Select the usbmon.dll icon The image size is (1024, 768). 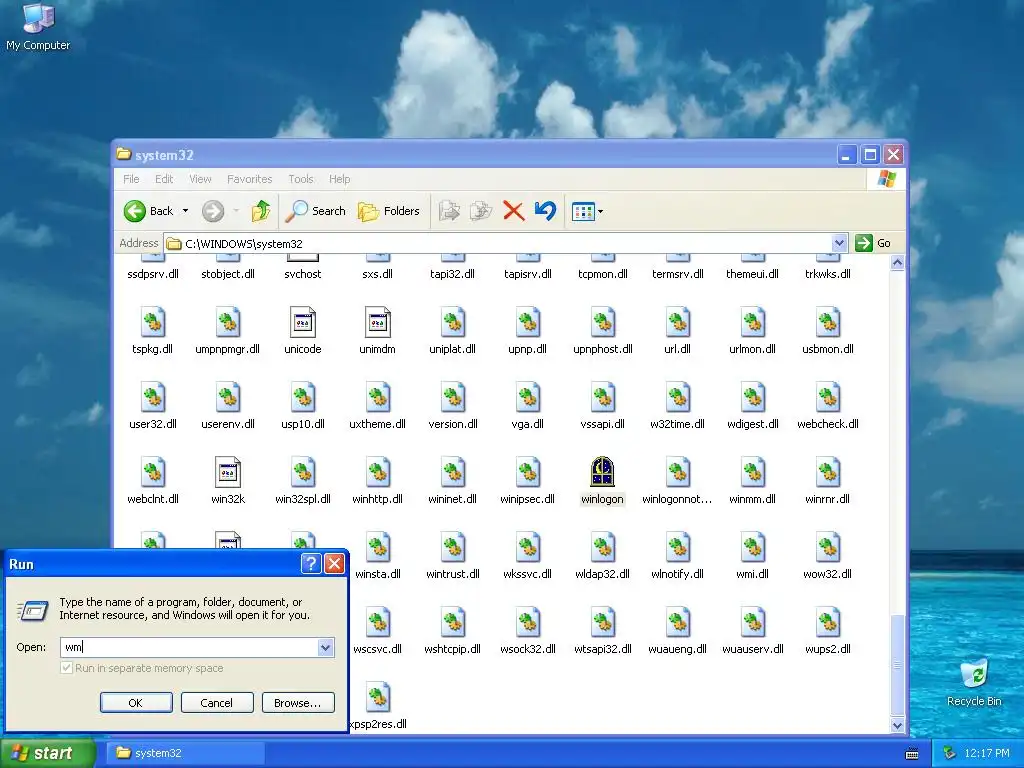tap(827, 323)
